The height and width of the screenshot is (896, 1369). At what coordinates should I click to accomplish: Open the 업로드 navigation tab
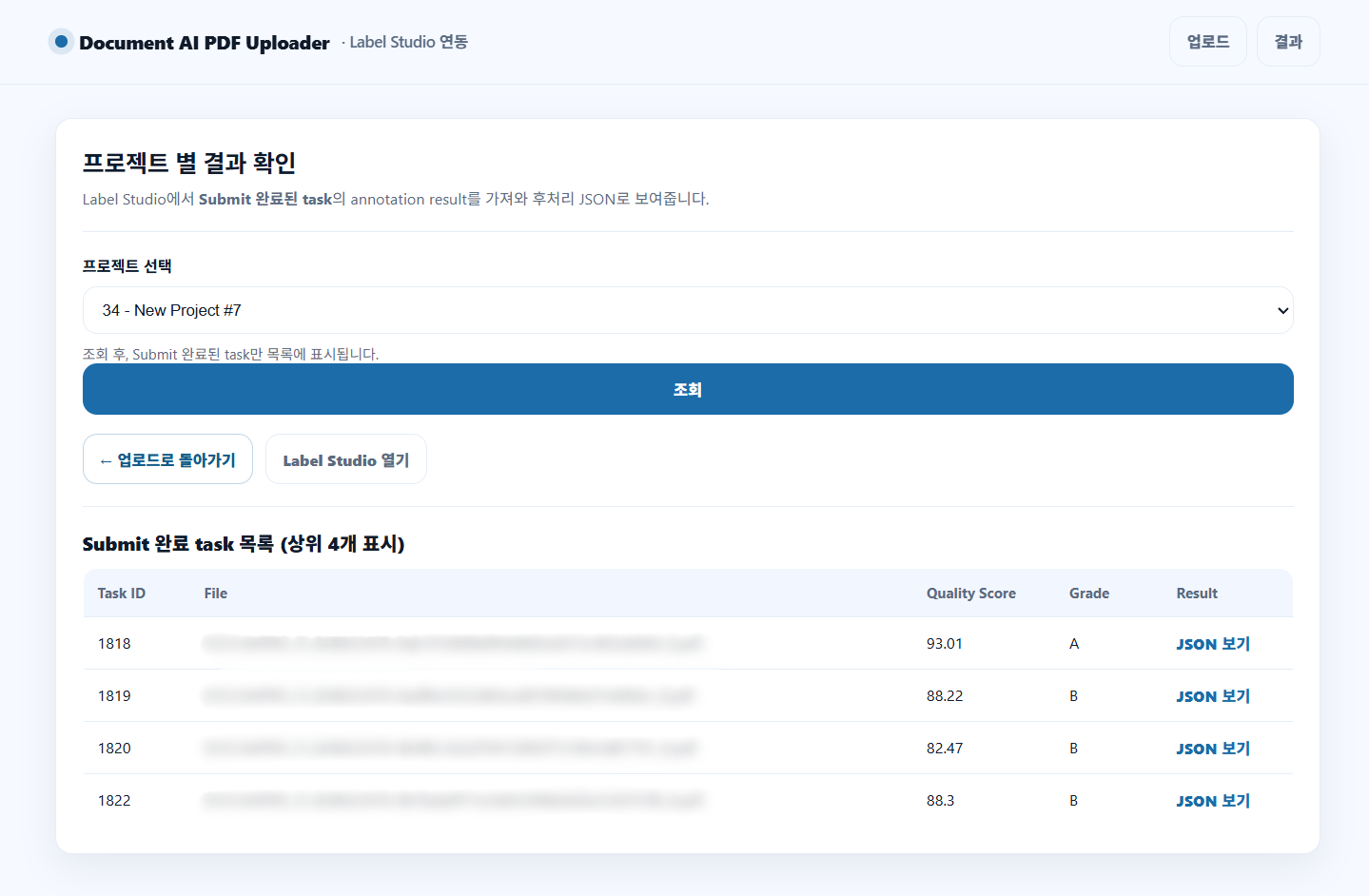1207,42
